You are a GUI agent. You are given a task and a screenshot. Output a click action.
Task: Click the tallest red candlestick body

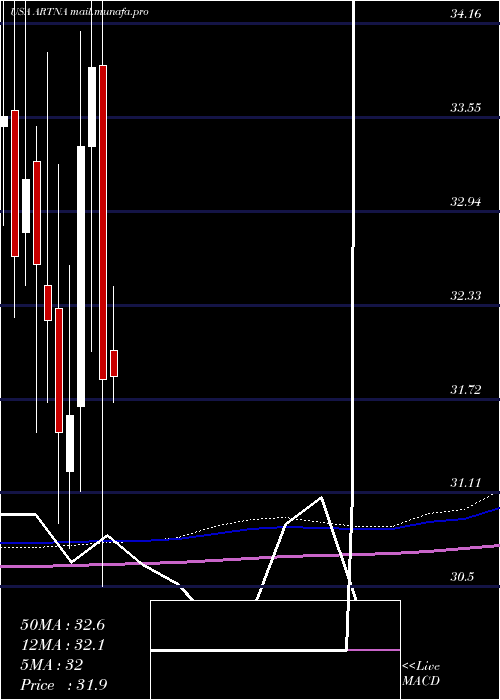(103, 222)
